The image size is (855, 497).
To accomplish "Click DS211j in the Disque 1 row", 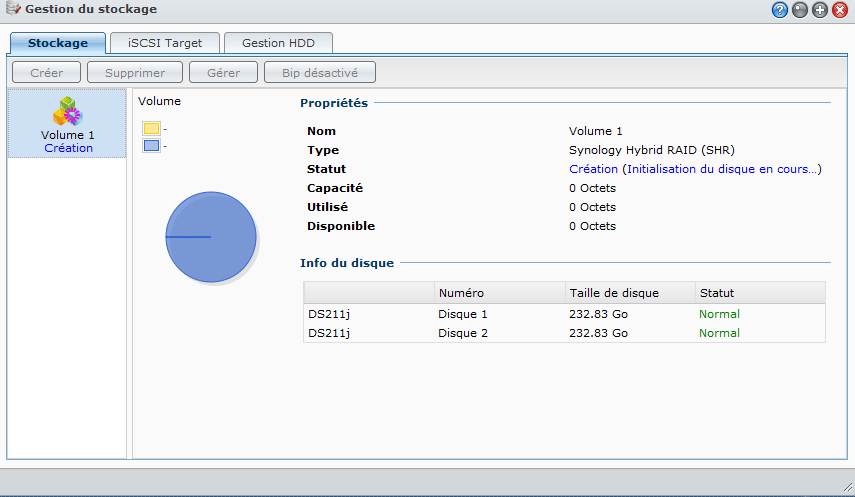I will pos(329,314).
